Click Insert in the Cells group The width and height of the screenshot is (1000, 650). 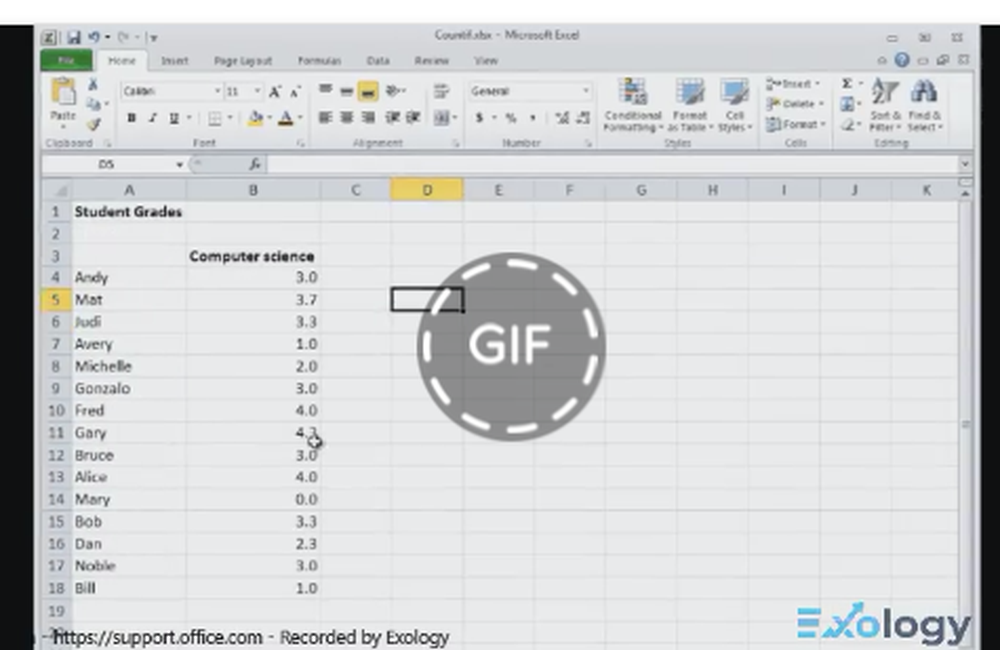pyautogui.click(x=794, y=84)
